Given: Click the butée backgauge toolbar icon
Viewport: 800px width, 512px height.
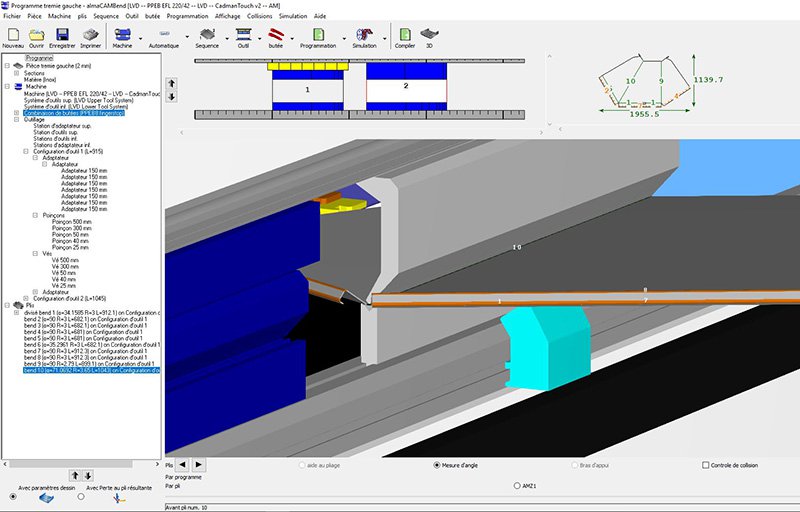Looking at the screenshot, I should 275,35.
